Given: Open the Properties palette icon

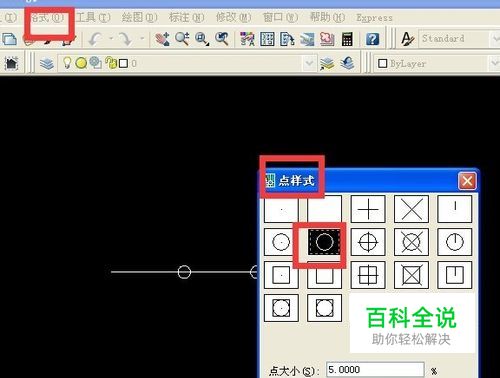Looking at the screenshot, I should (x=247, y=39).
